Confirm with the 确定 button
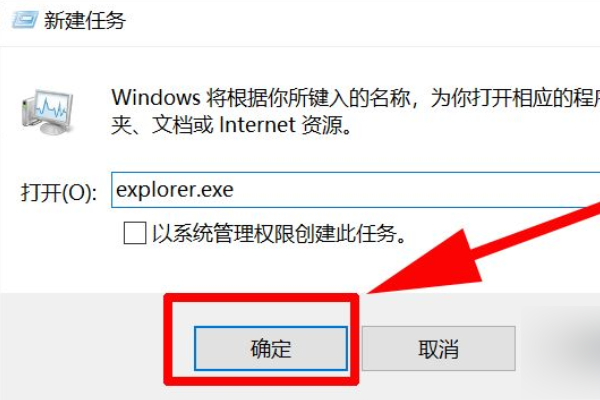 [x=271, y=348]
